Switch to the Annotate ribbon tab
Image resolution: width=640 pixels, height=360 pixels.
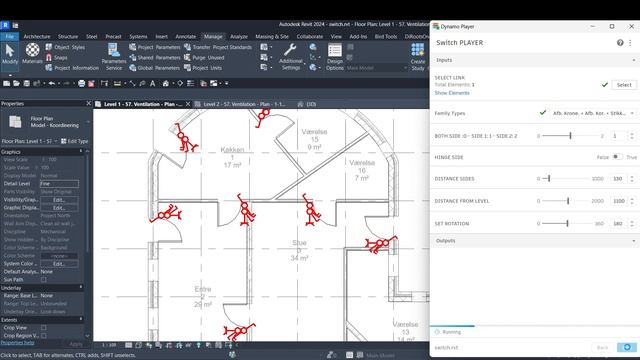pos(186,36)
